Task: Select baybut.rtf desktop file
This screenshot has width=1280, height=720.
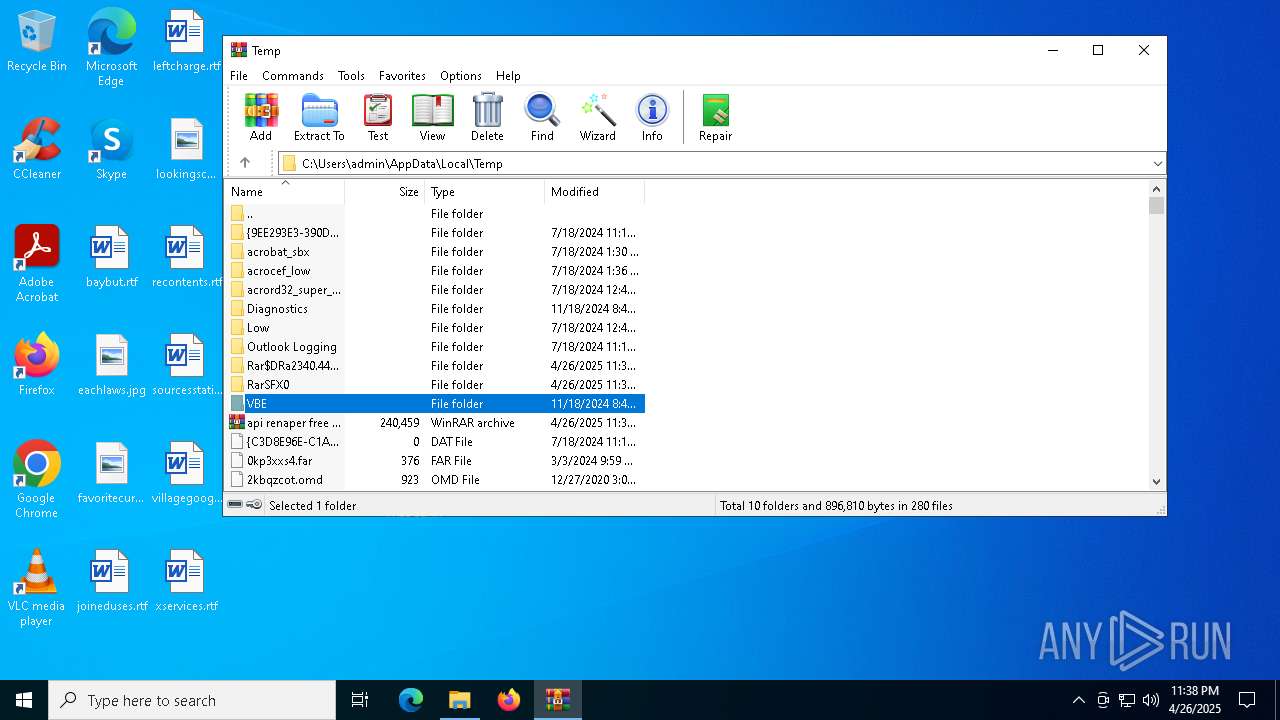Action: (x=111, y=257)
